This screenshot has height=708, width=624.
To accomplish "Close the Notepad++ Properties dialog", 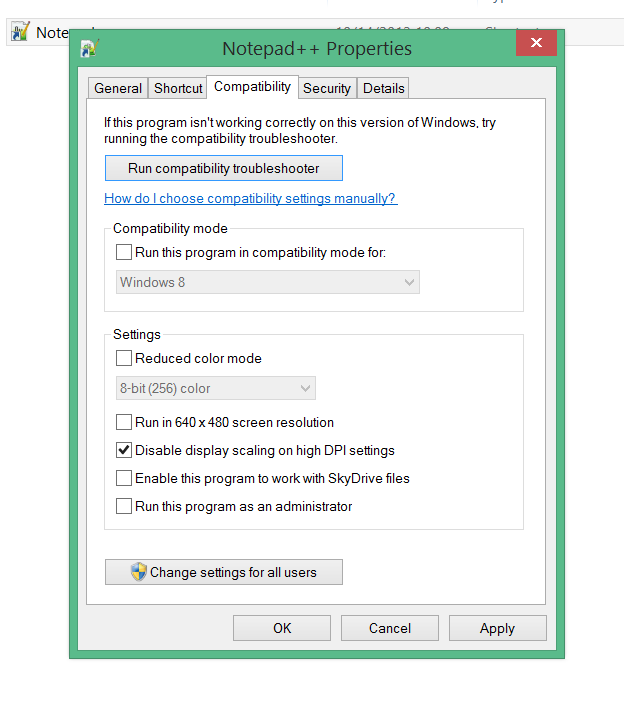I will [536, 43].
